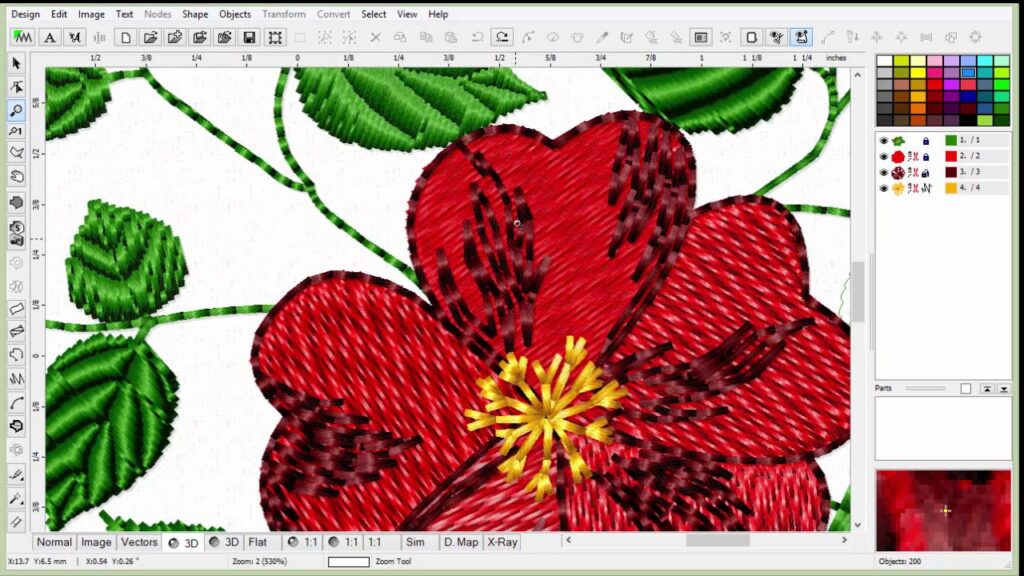Select the arrow selection tool
Image resolution: width=1024 pixels, height=576 pixels.
15,63
